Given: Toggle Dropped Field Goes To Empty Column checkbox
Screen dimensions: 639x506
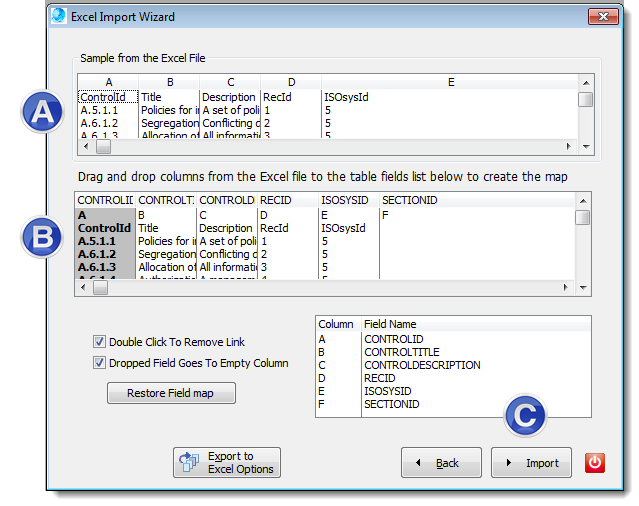Looking at the screenshot, I should coord(99,362).
